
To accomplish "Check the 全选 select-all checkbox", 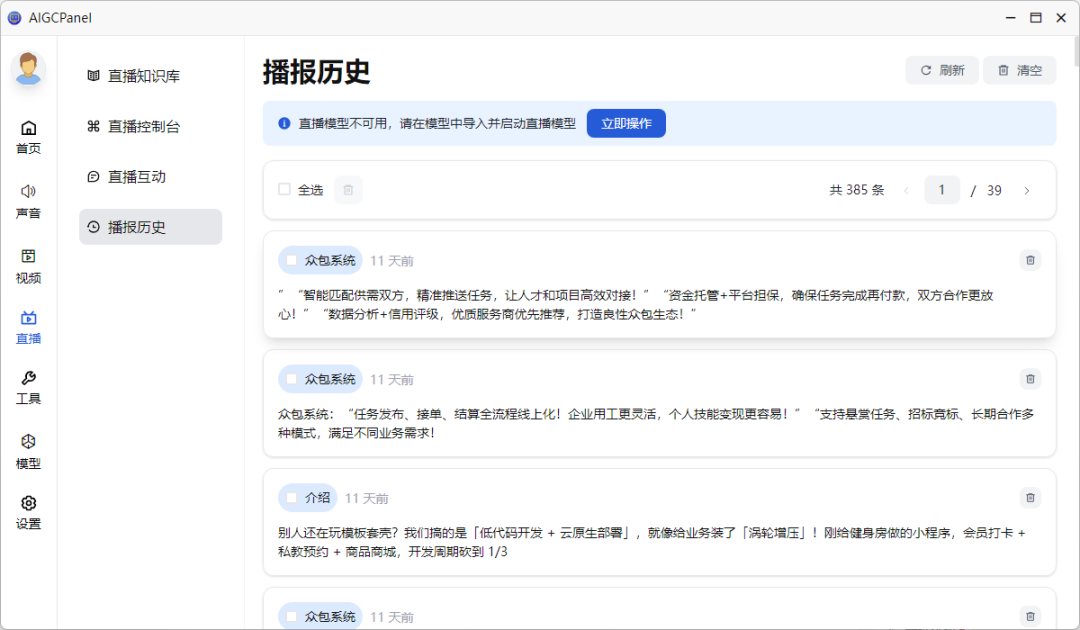I will pyautogui.click(x=284, y=189).
